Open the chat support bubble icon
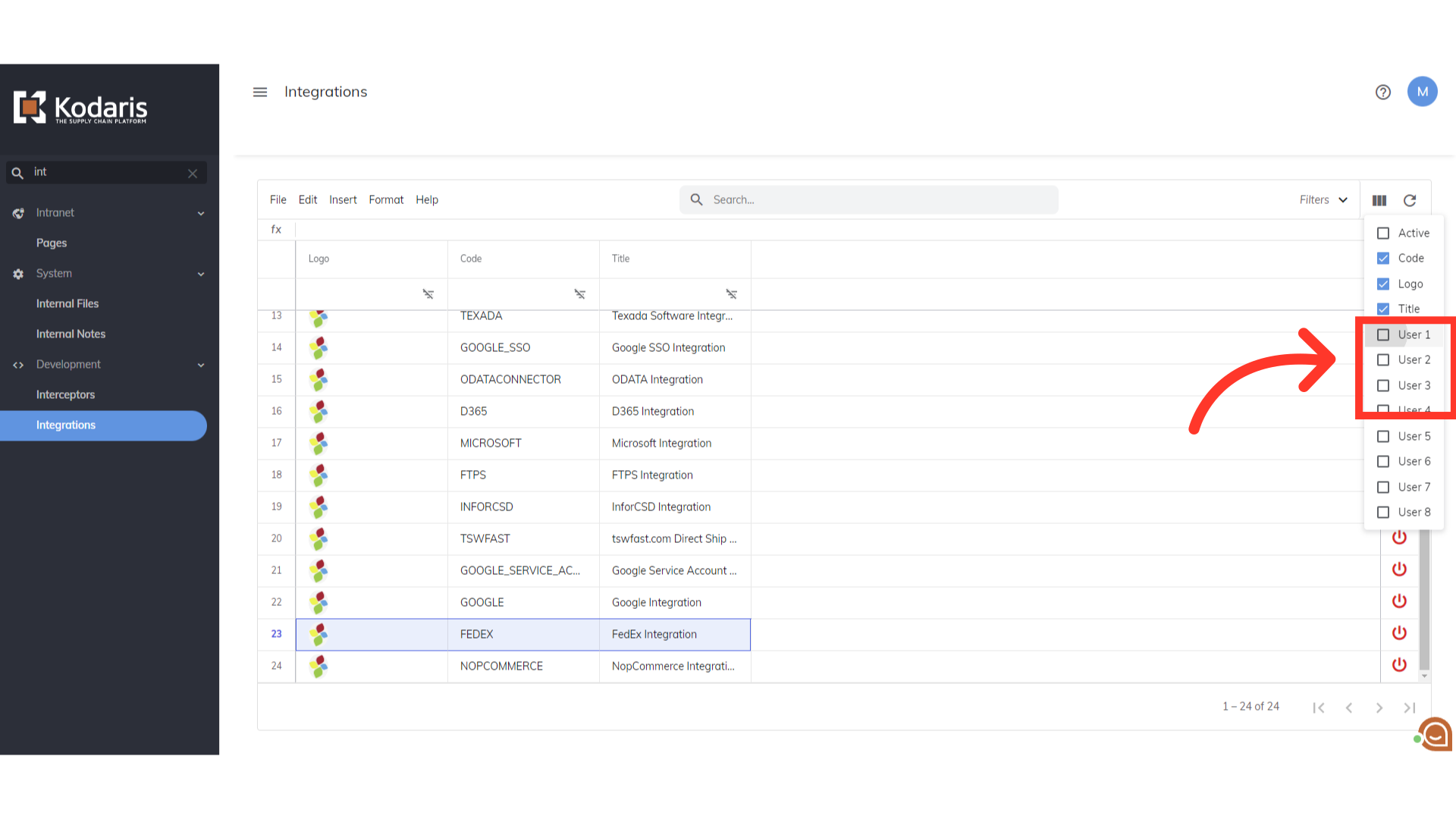The image size is (1456, 819). [1434, 734]
